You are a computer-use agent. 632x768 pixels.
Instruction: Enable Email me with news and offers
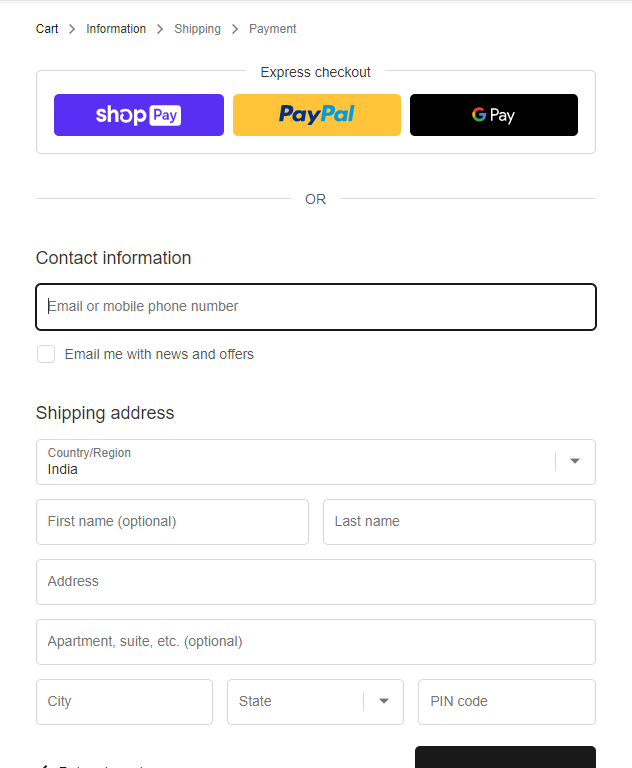point(46,354)
